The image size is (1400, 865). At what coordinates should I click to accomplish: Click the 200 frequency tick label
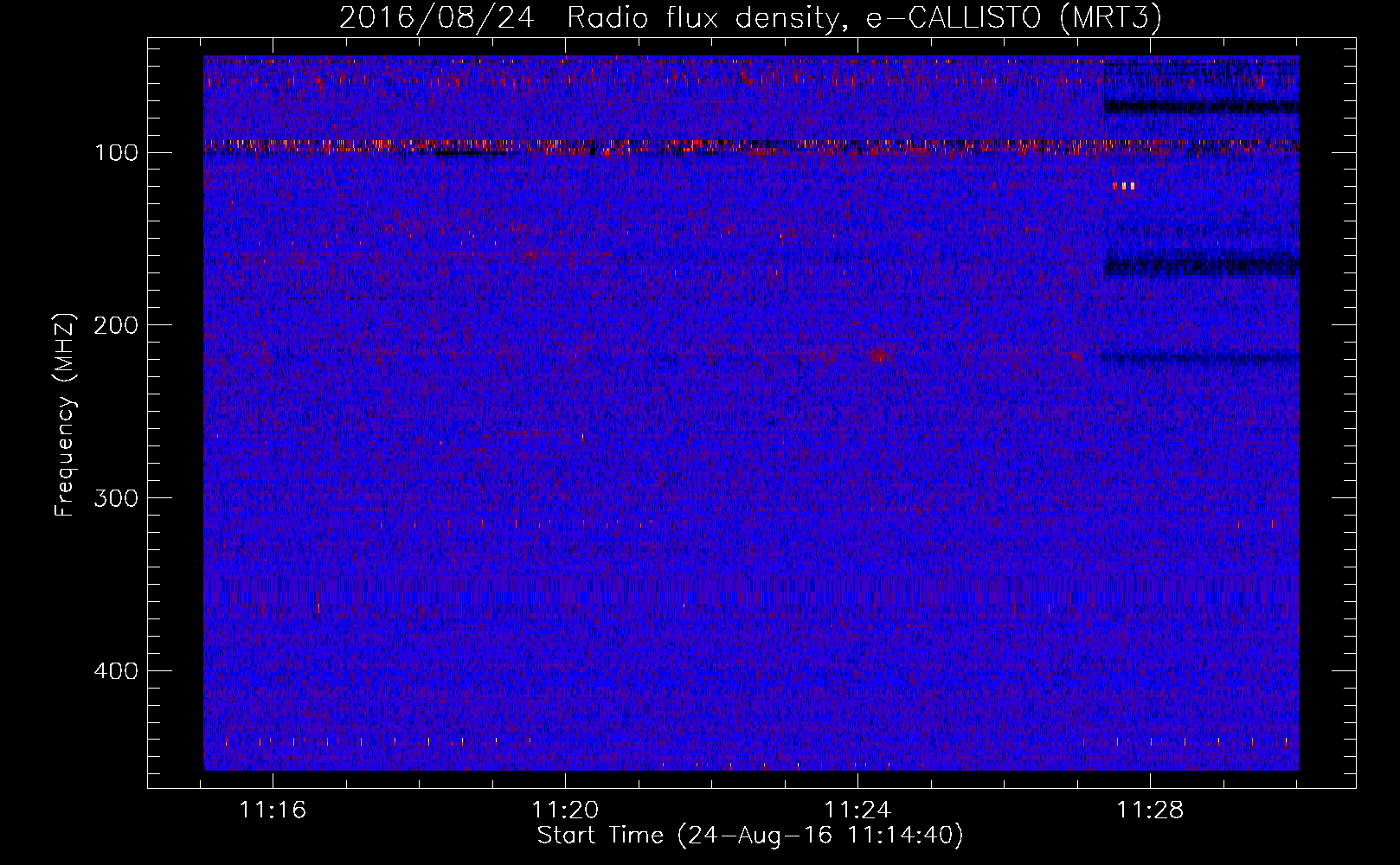click(117, 325)
